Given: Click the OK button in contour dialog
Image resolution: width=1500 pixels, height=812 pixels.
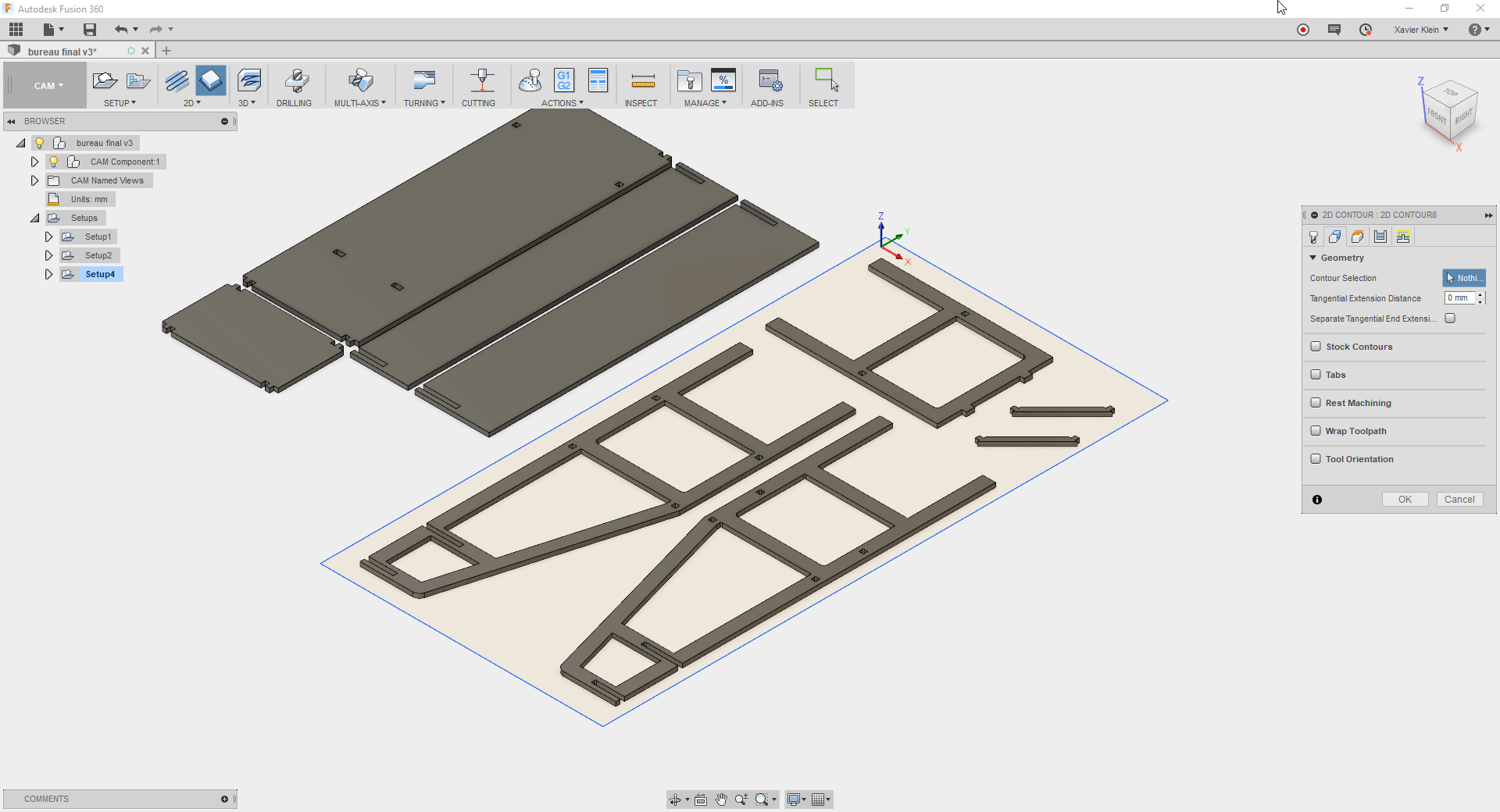Looking at the screenshot, I should [x=1404, y=500].
